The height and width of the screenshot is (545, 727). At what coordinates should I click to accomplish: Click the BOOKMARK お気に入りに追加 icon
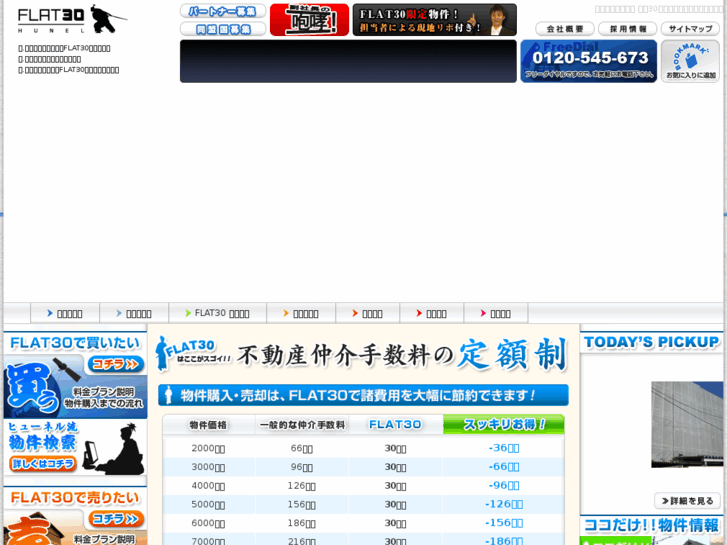(690, 61)
